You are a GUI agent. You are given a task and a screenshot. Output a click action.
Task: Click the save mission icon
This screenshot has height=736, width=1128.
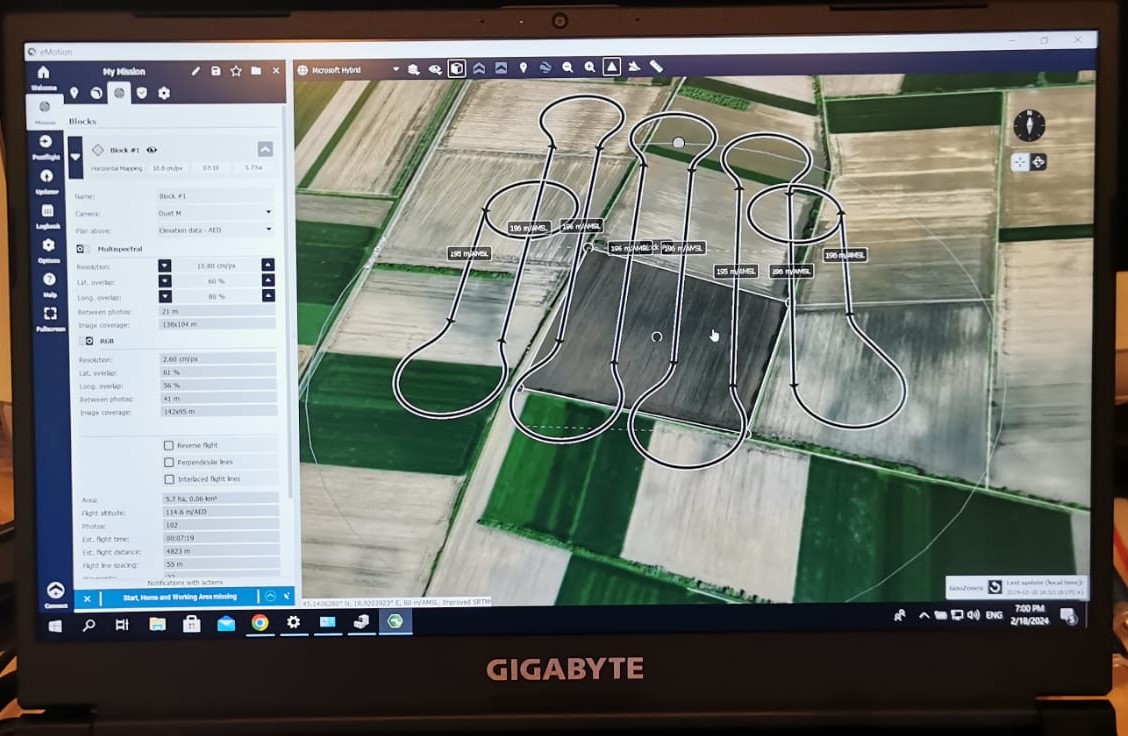pos(216,71)
